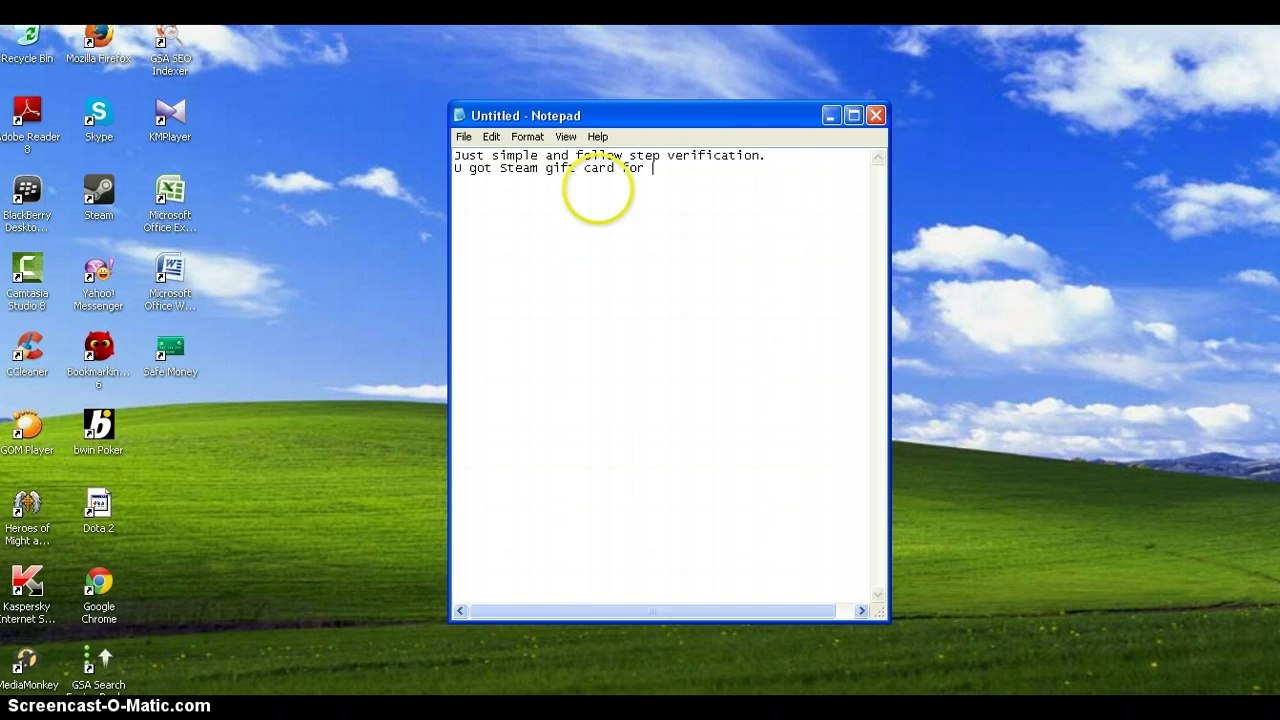Maximize the Untitled Notepad window

[x=853, y=116]
